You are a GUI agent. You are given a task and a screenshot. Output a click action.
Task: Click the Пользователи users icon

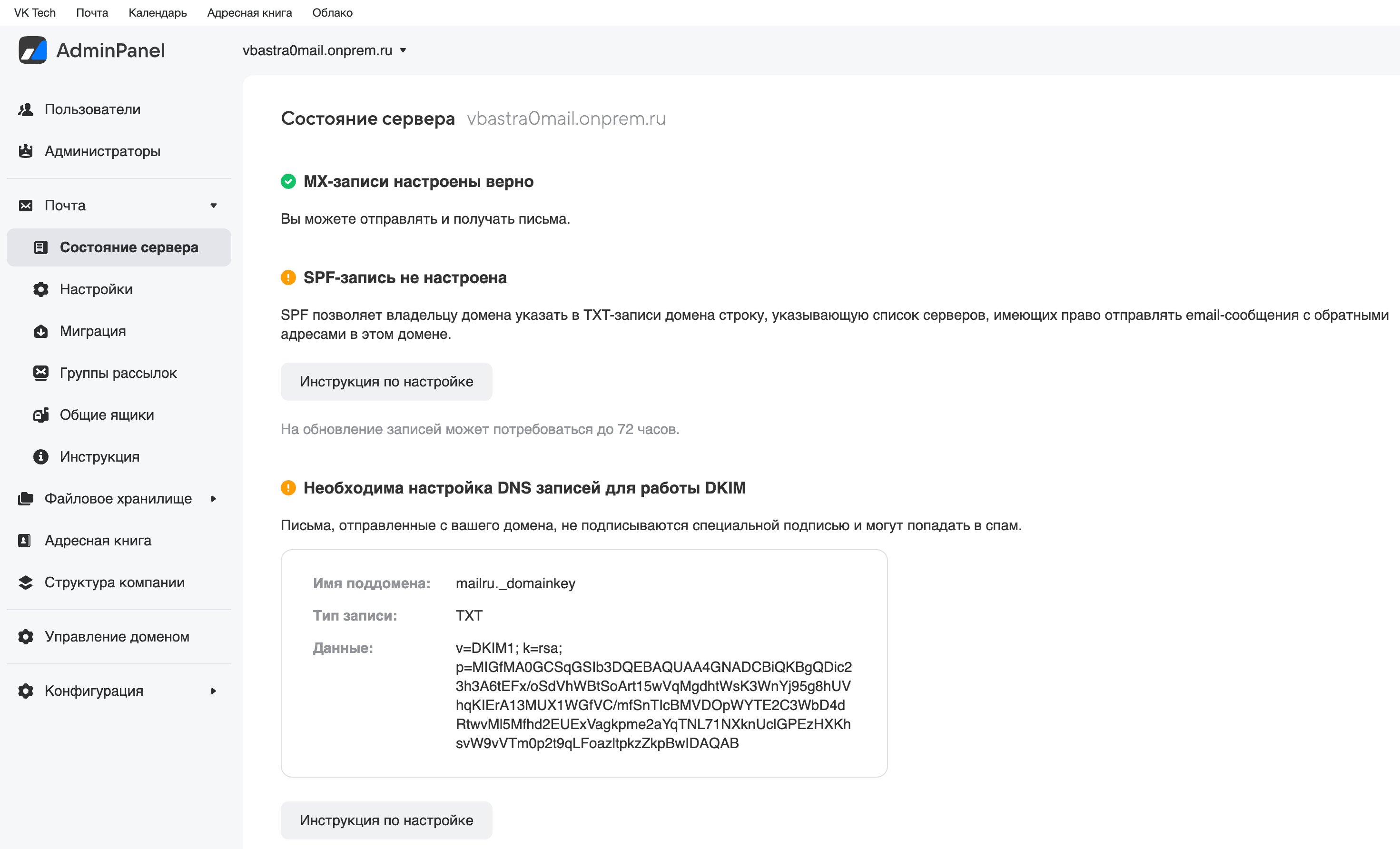point(26,109)
